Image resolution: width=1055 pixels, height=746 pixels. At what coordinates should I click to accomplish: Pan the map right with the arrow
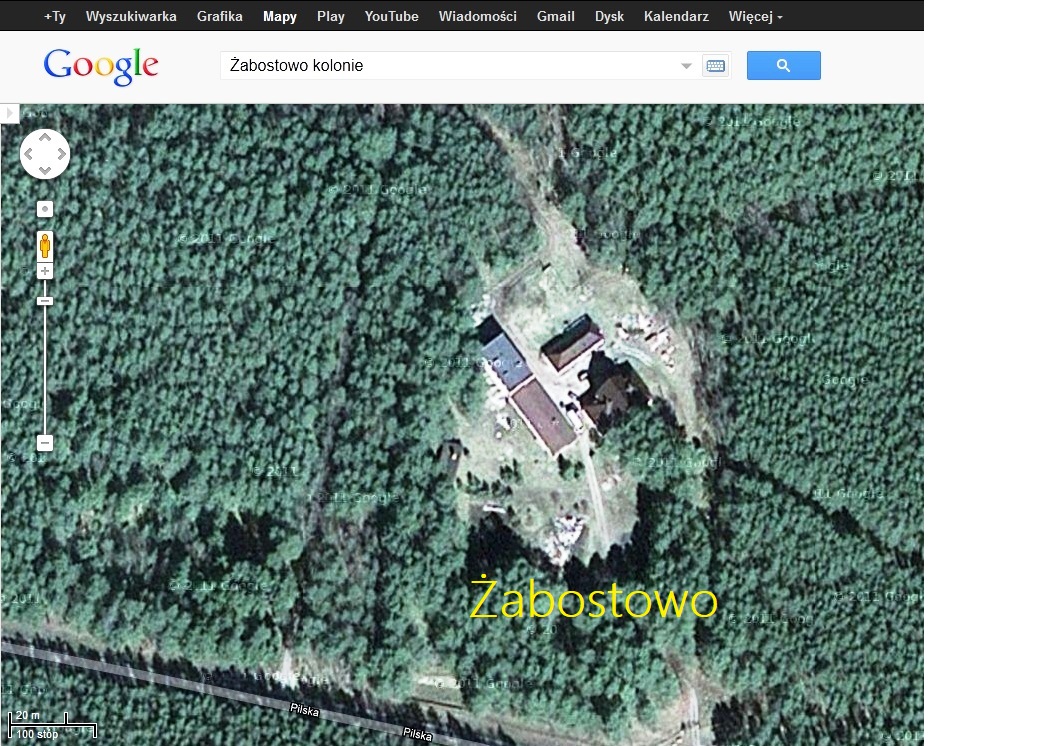pyautogui.click(x=61, y=154)
